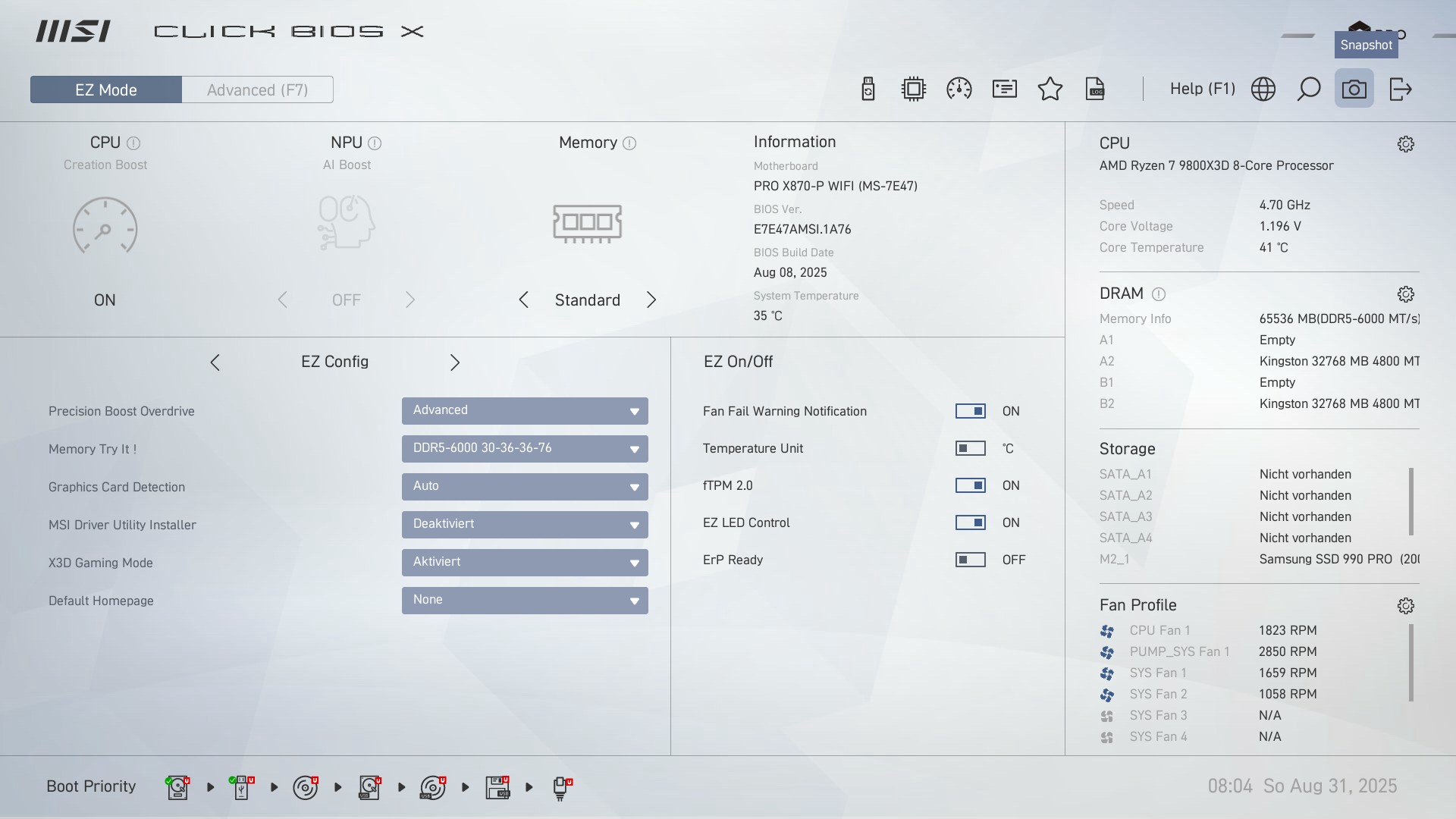Expand the Graphics Card Detection dropdown
This screenshot has width=1456, height=819.
tap(525, 486)
